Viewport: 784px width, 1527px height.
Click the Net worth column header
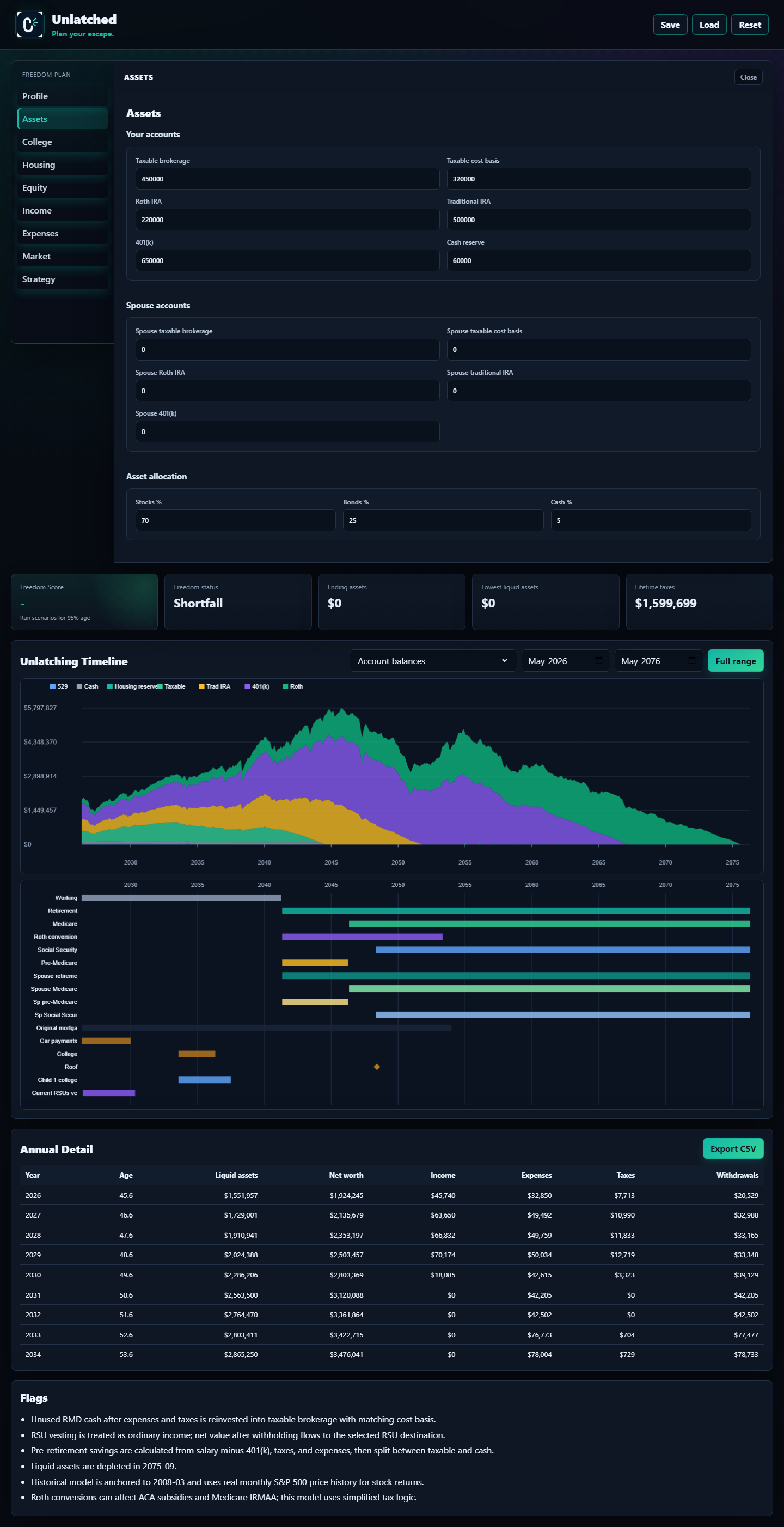(x=346, y=1175)
